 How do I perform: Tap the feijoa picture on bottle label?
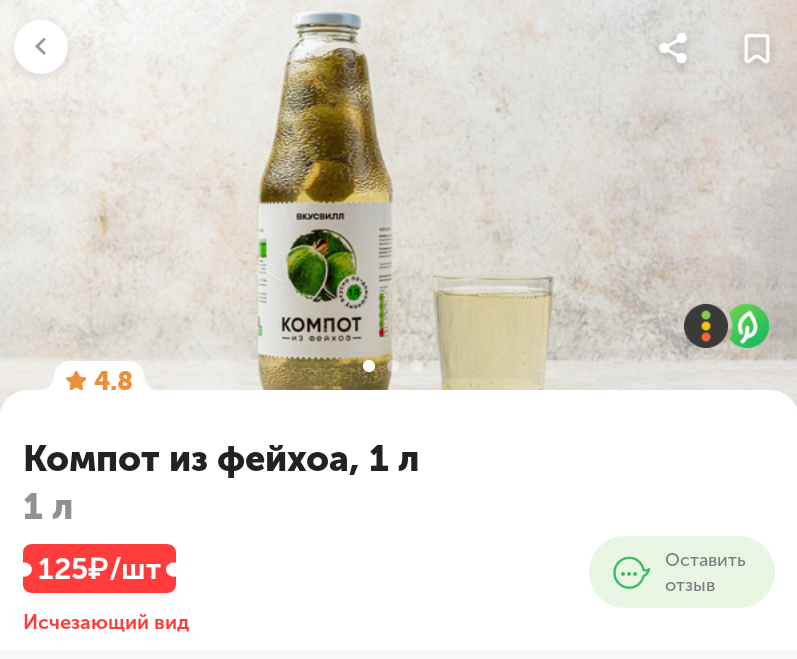coord(320,265)
